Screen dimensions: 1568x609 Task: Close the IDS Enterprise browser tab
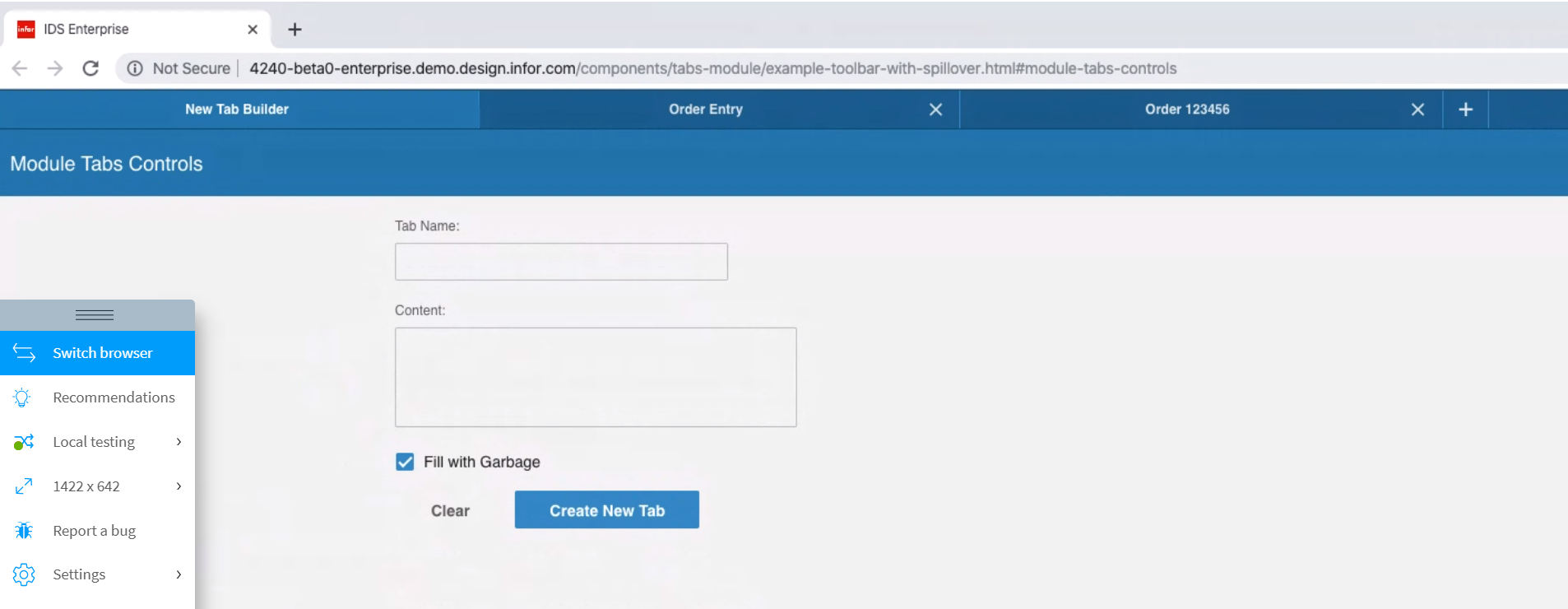[253, 29]
